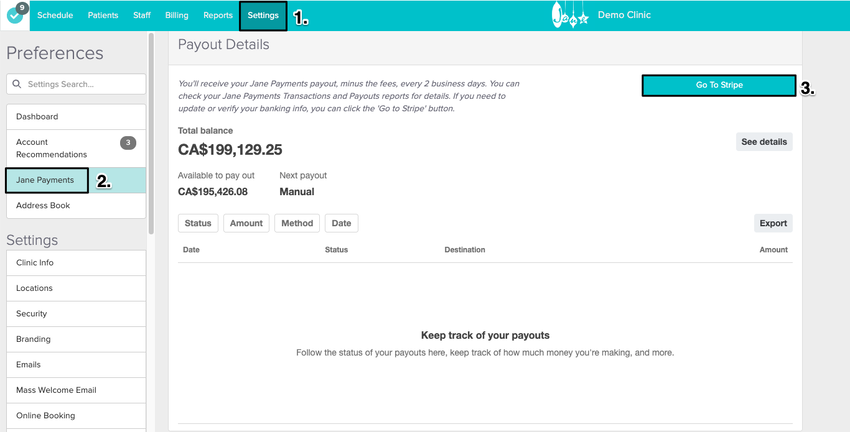This screenshot has width=850, height=432.
Task: Open Branding settings
Action: point(76,339)
